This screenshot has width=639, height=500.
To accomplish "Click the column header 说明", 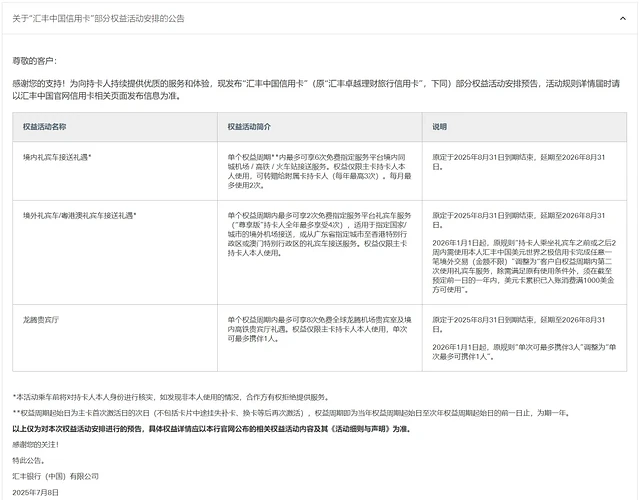I will (x=439, y=127).
